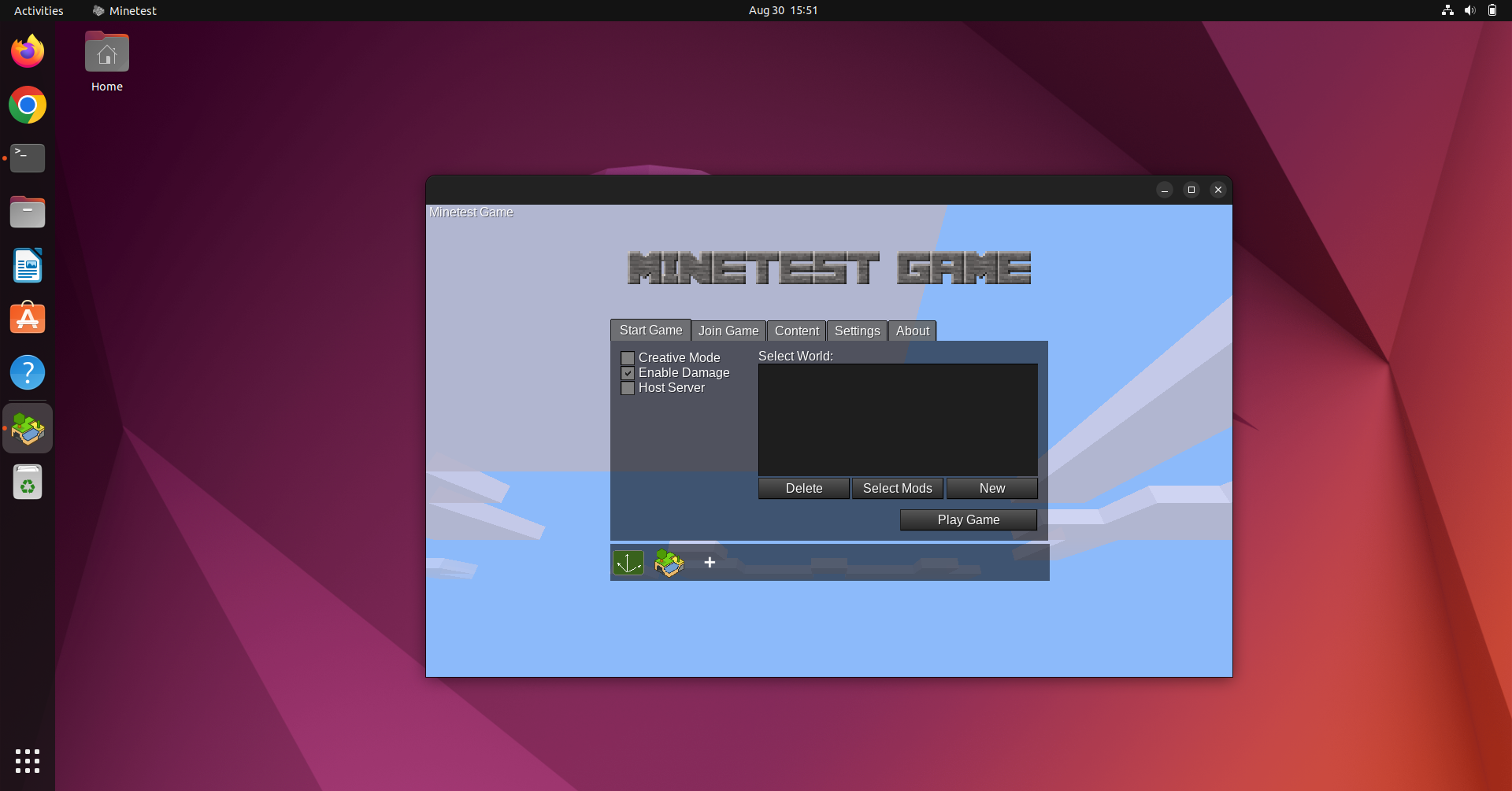1512x791 pixels.
Task: Launch the Terminal from the dock
Action: point(27,157)
